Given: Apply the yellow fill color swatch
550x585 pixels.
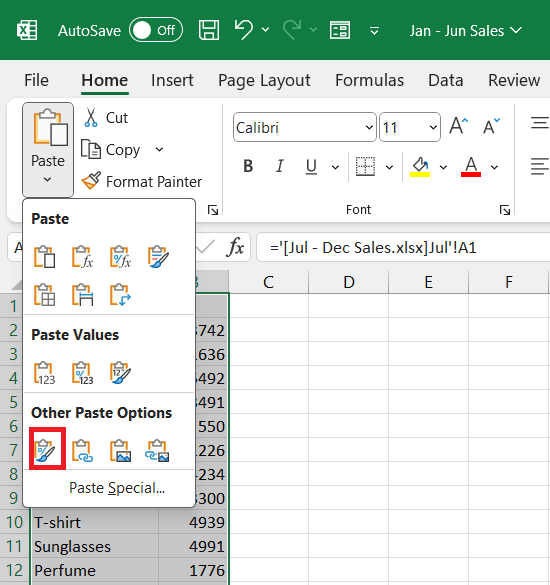Looking at the screenshot, I should click(420, 166).
